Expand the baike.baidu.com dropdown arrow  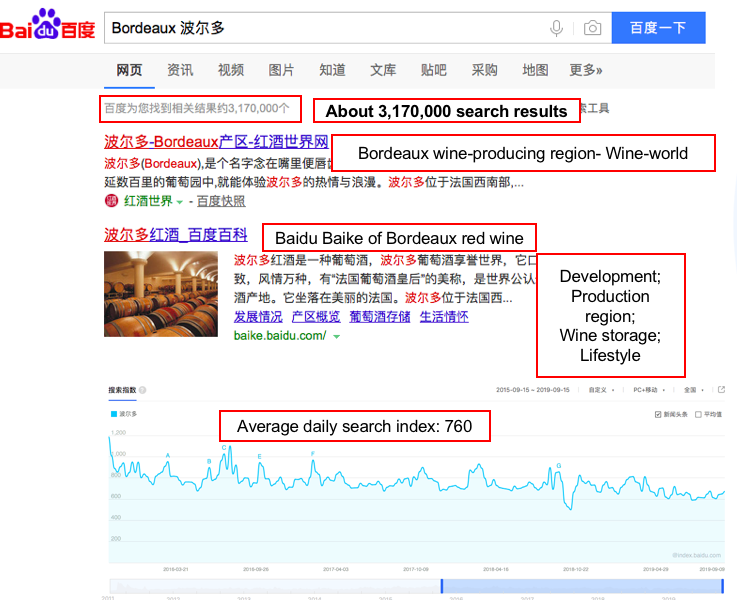click(x=337, y=336)
